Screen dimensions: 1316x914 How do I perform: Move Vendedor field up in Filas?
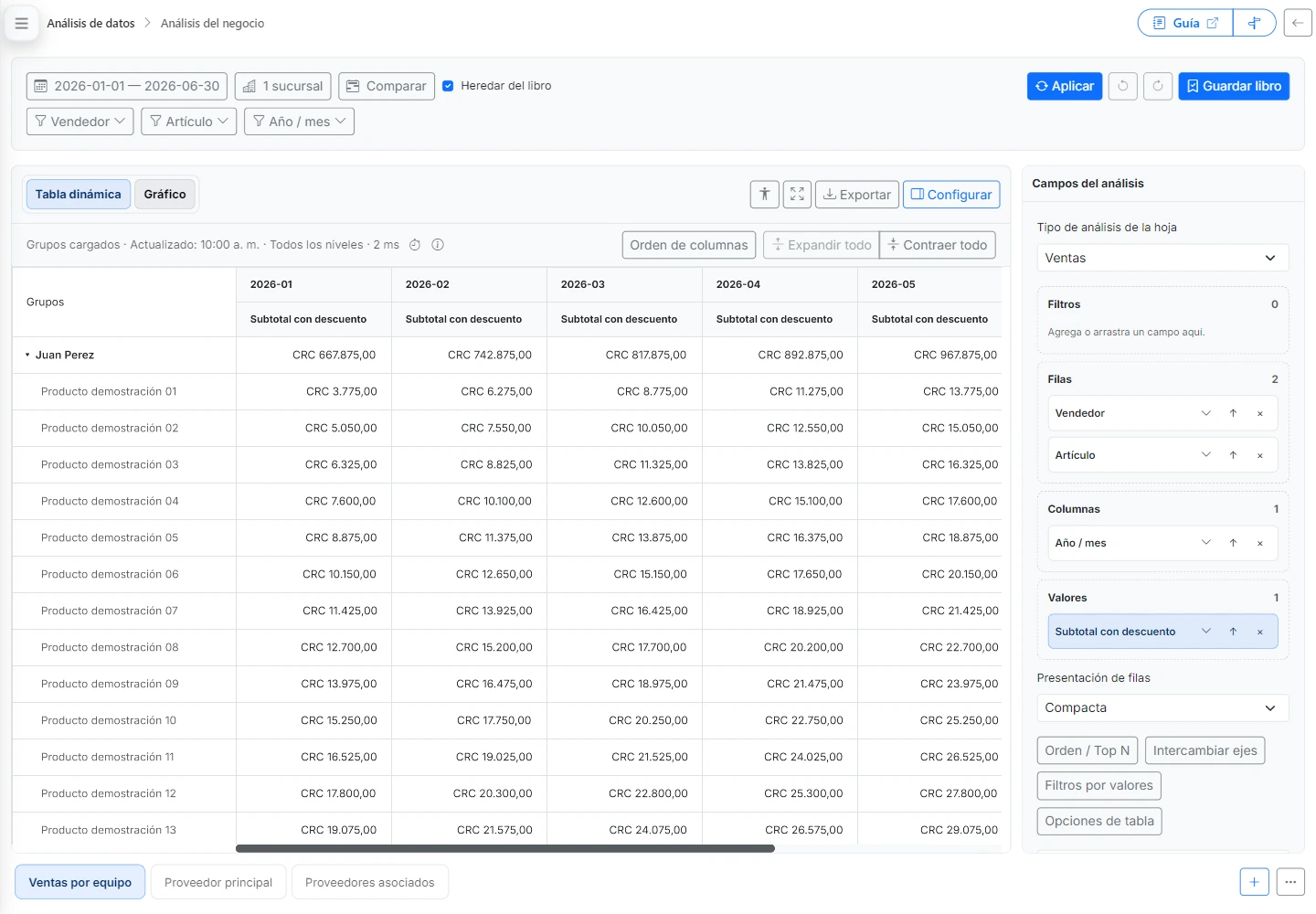point(1233,414)
